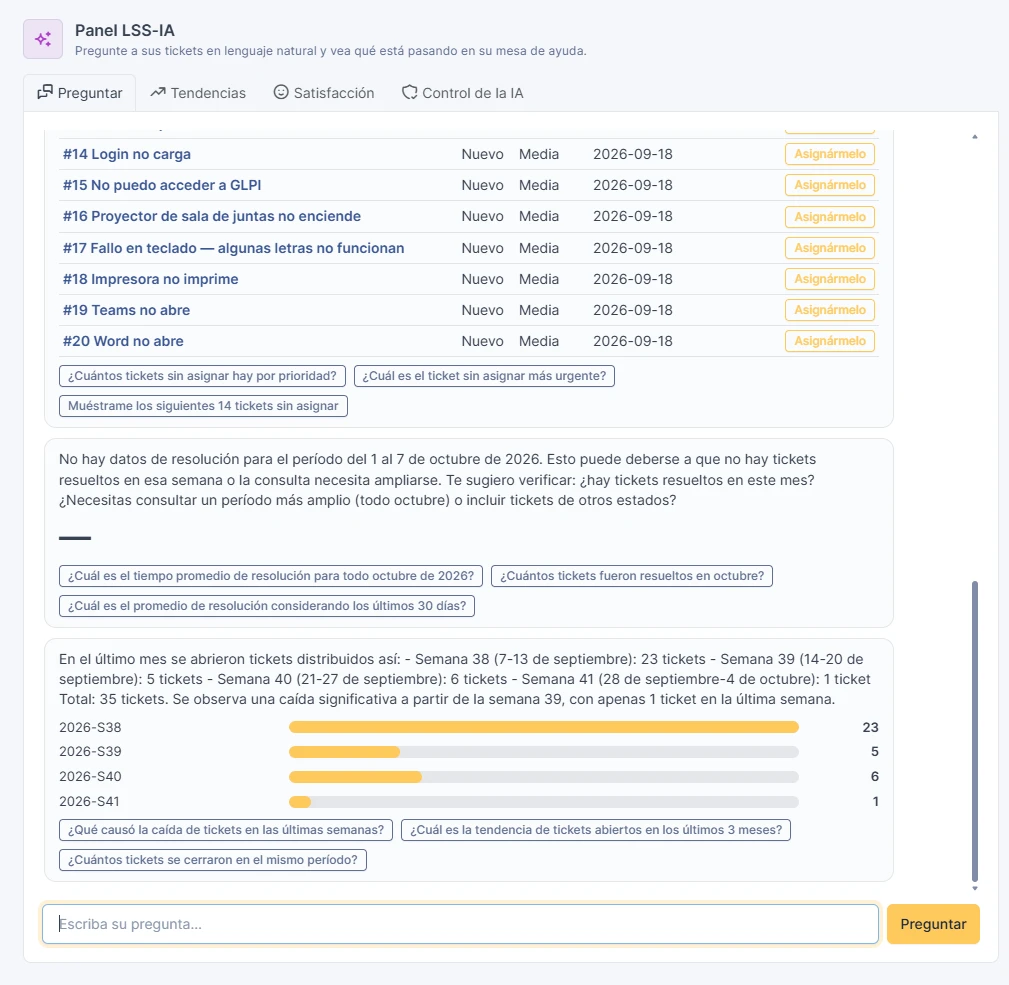Open ticket #19 Teams no abre

(x=126, y=310)
